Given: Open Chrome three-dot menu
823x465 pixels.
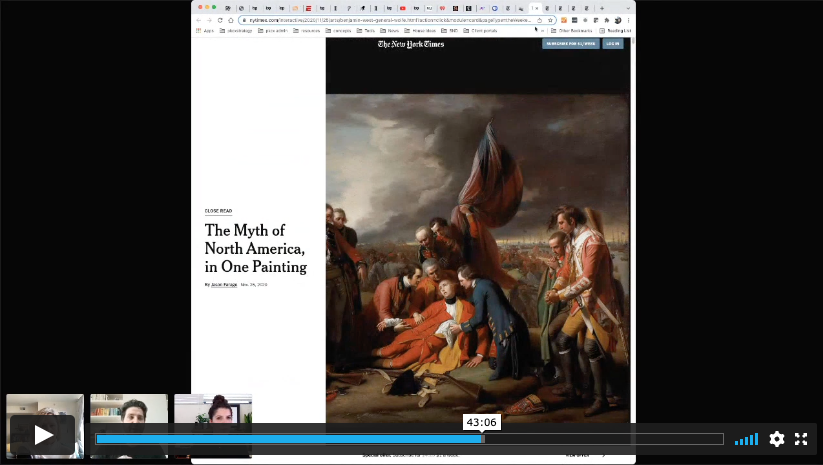Looking at the screenshot, I should (x=628, y=20).
